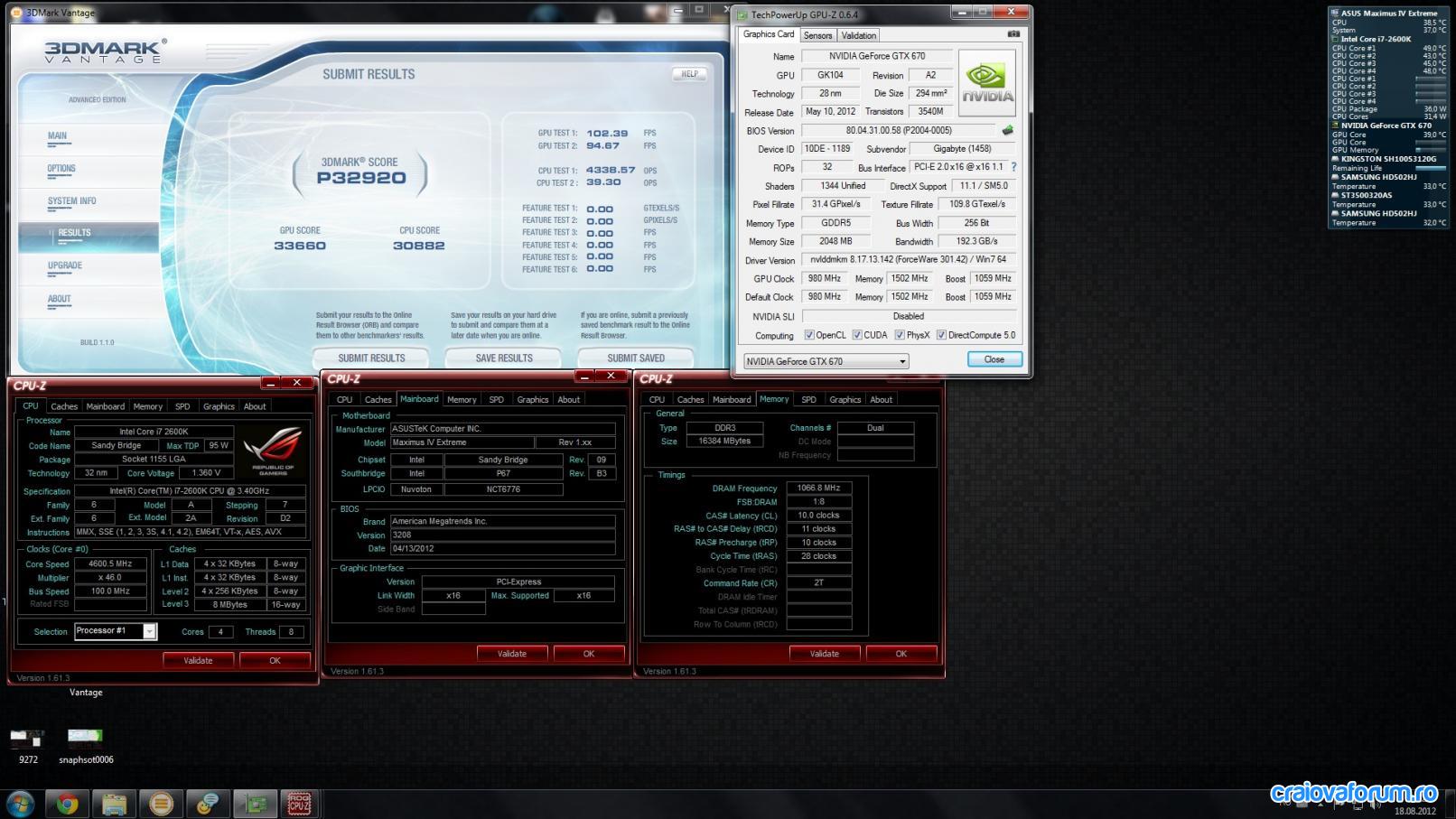Open the NVIDIA GeForce GTX 670 selection dropdown
1456x819 pixels.
tap(826, 361)
